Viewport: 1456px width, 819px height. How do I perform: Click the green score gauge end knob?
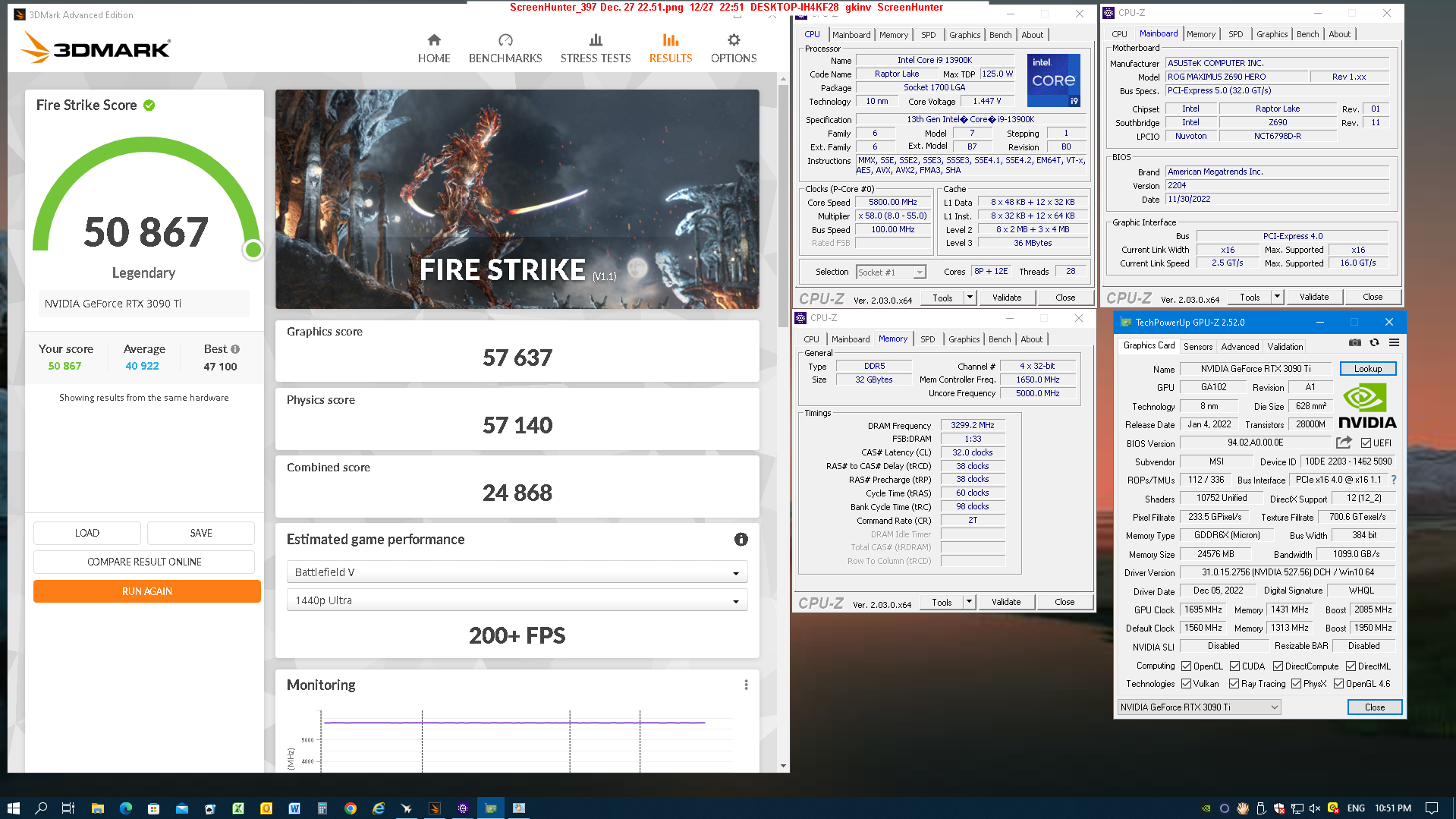click(253, 249)
